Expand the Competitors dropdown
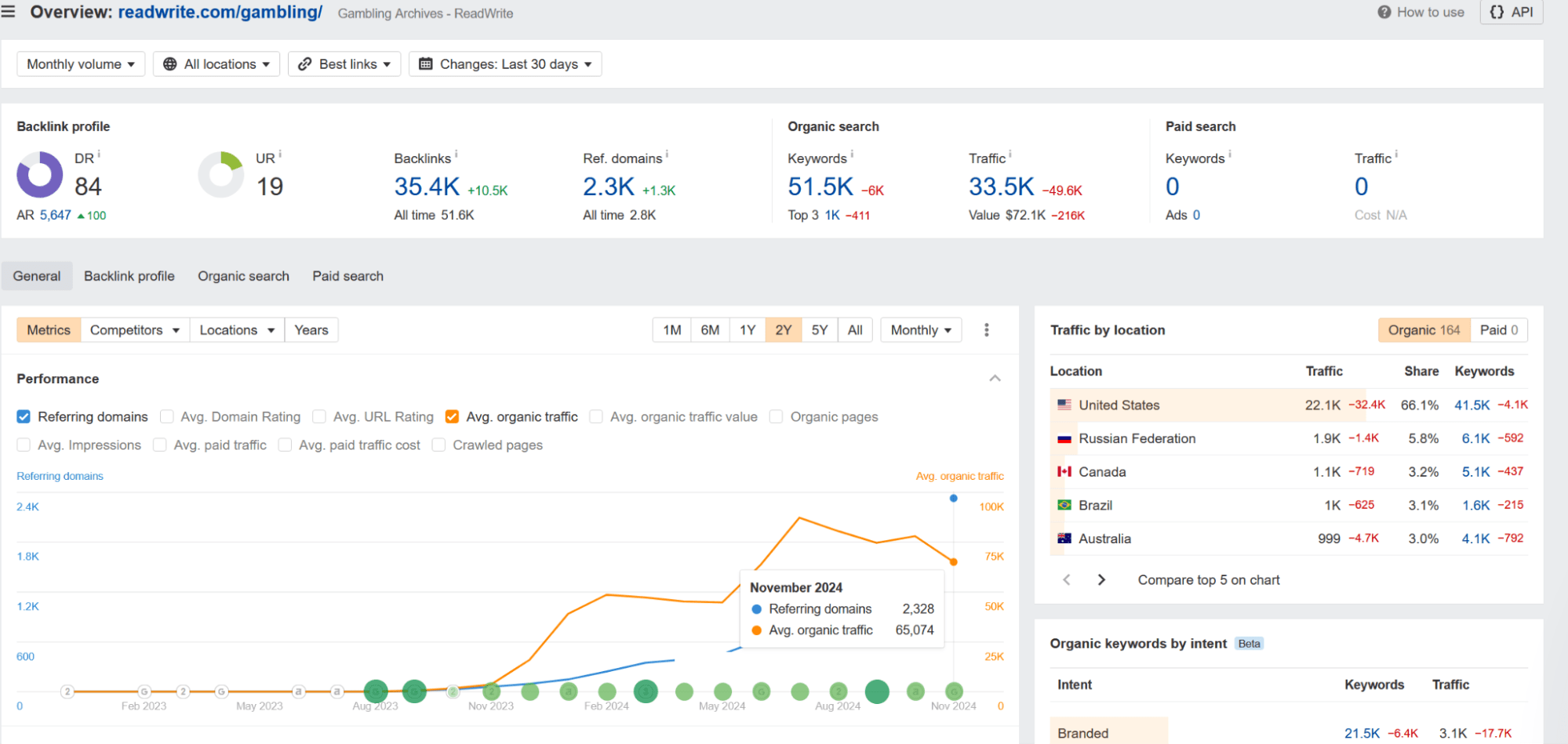 coord(135,330)
